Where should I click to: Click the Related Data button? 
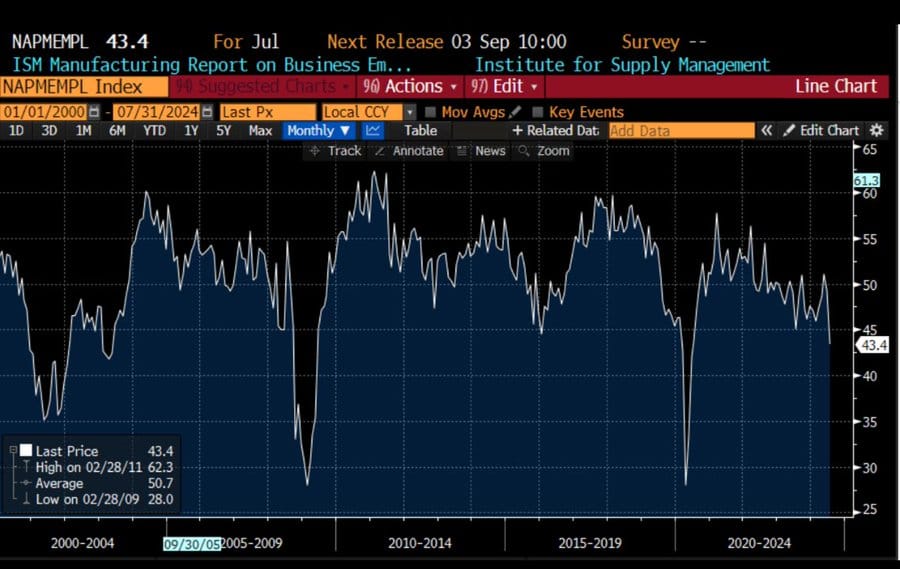(555, 130)
